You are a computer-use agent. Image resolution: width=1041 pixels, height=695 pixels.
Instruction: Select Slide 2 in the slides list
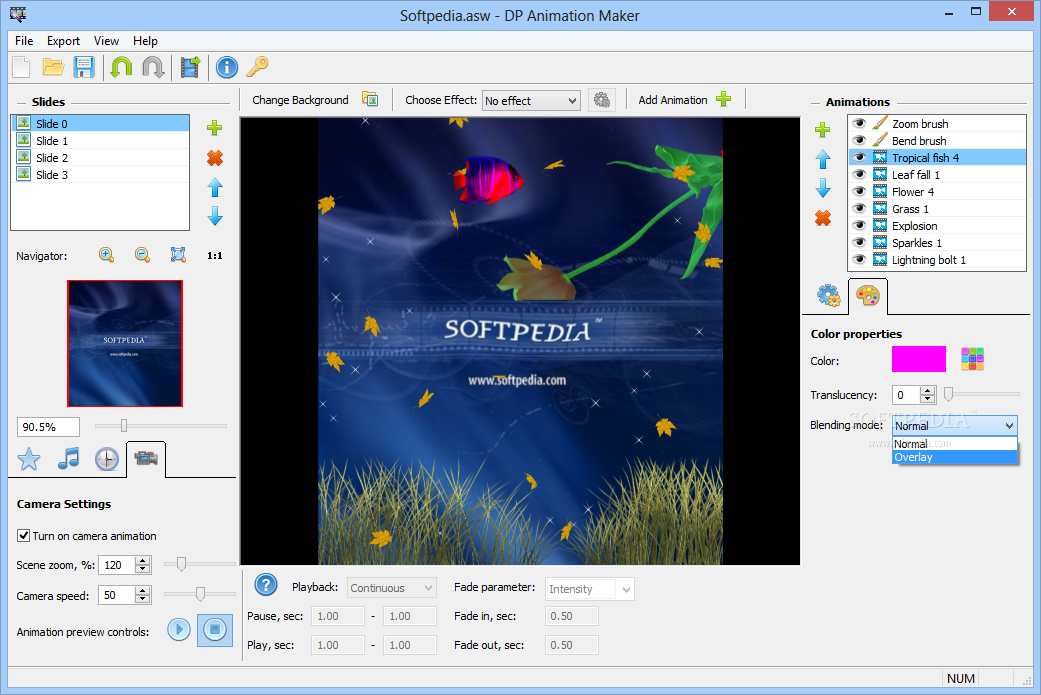(x=100, y=157)
